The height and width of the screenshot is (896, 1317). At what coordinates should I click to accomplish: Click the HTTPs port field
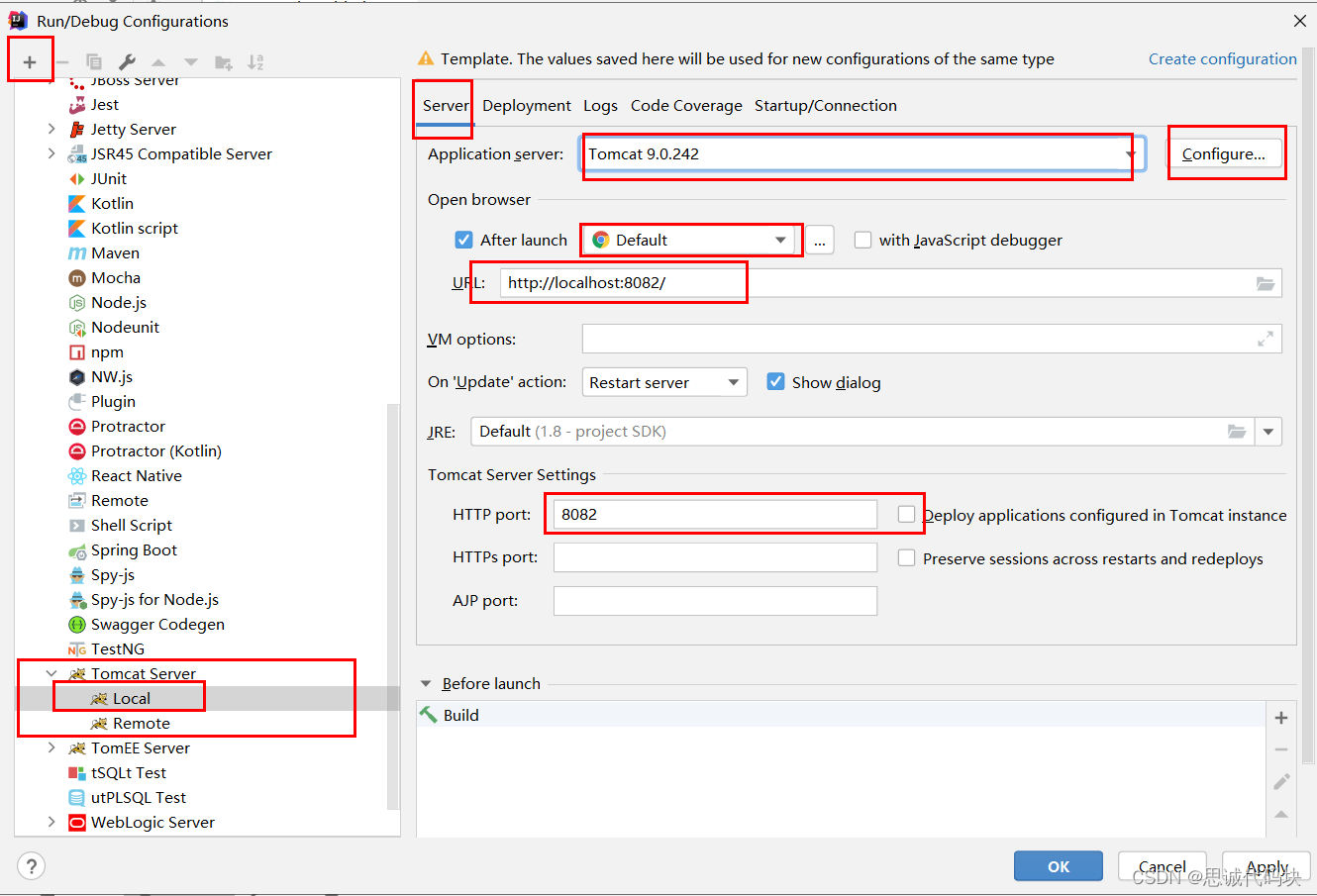click(x=715, y=557)
